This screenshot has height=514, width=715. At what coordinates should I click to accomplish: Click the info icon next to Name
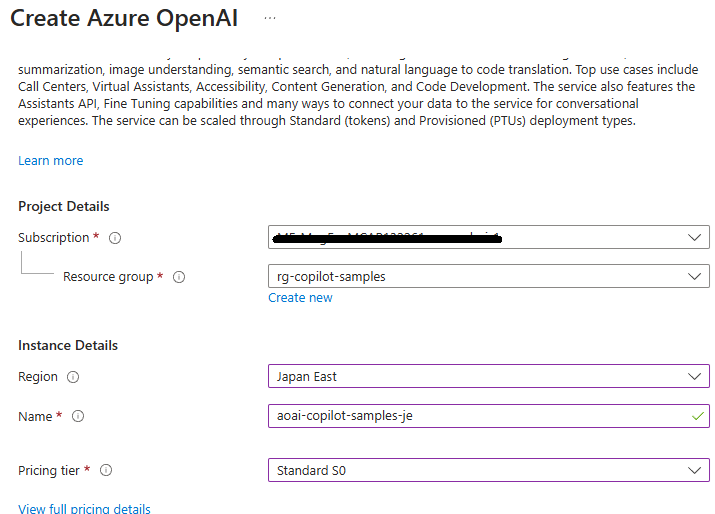tap(78, 416)
